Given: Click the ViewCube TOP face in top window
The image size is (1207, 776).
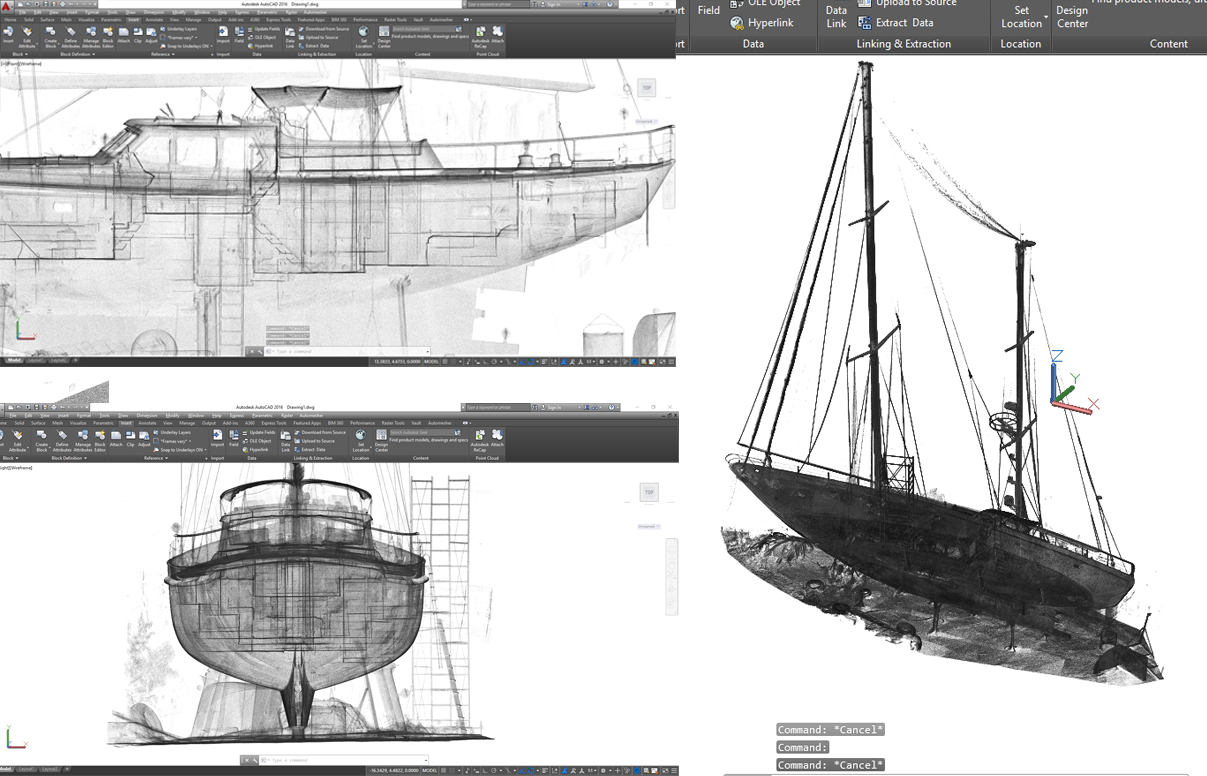Looking at the screenshot, I should pyautogui.click(x=647, y=88).
